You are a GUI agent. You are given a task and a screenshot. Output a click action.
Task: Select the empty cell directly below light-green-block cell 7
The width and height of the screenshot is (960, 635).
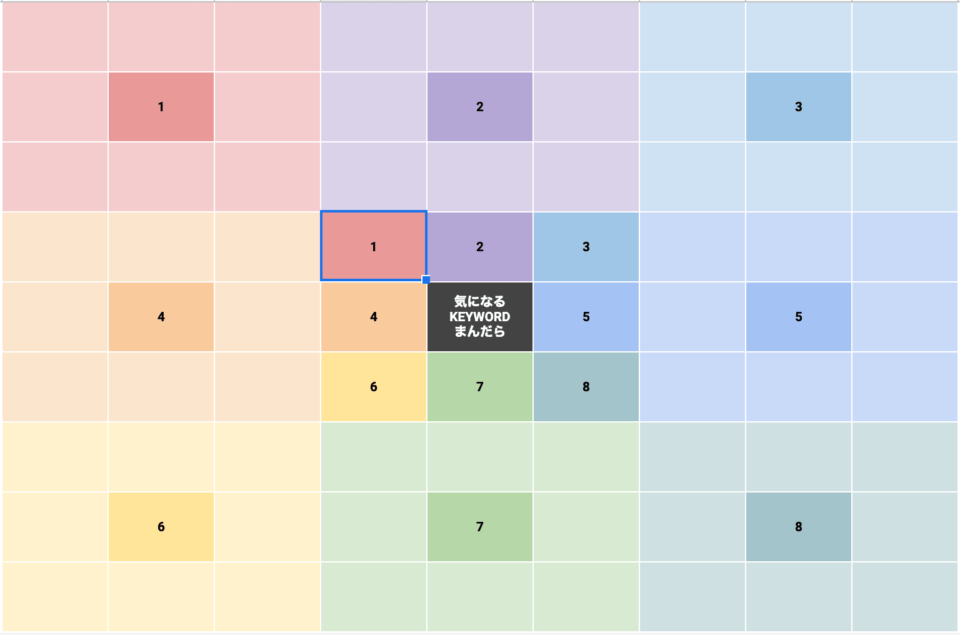click(x=480, y=596)
